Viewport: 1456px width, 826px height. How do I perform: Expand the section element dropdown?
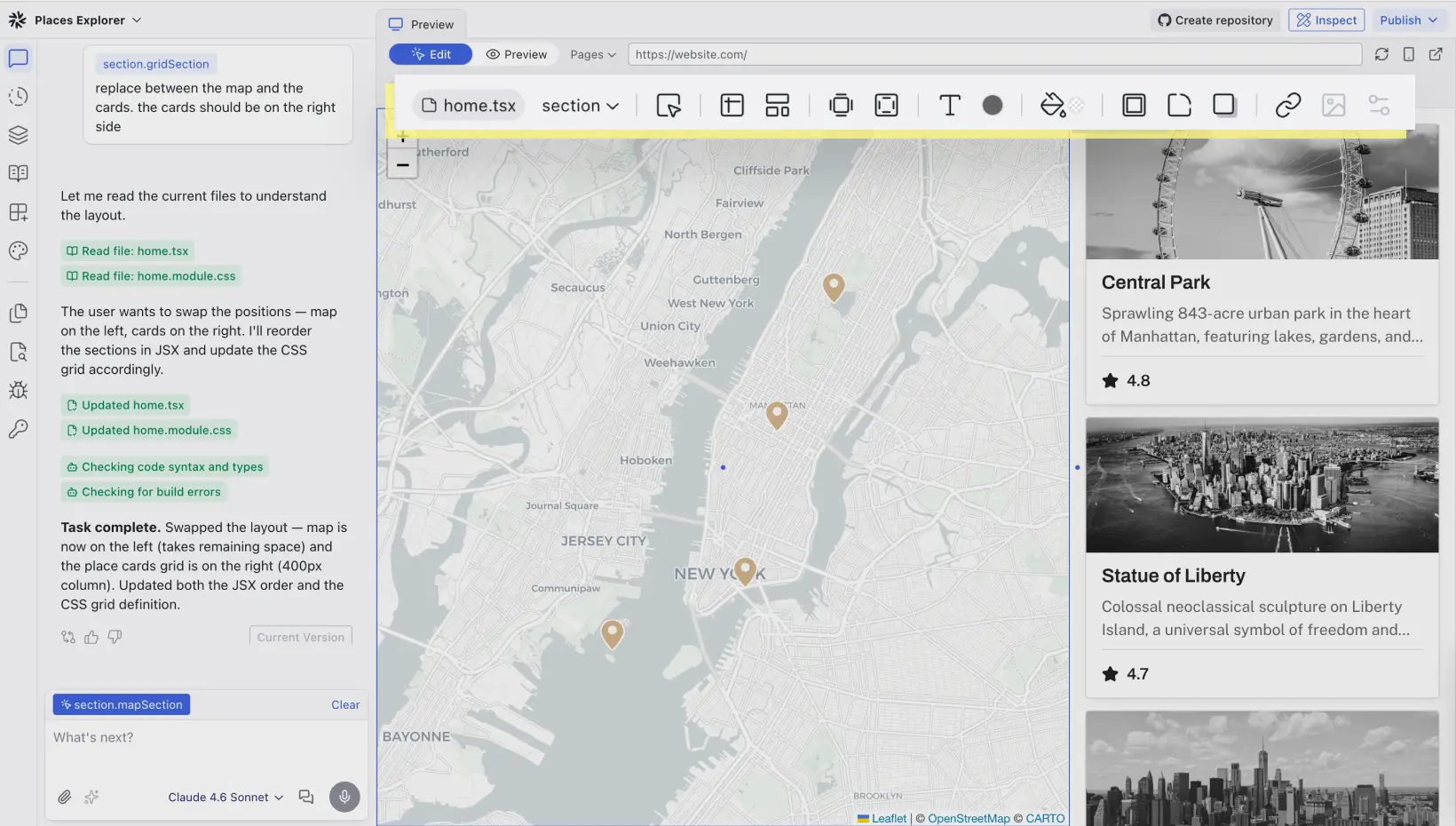pyautogui.click(x=580, y=106)
